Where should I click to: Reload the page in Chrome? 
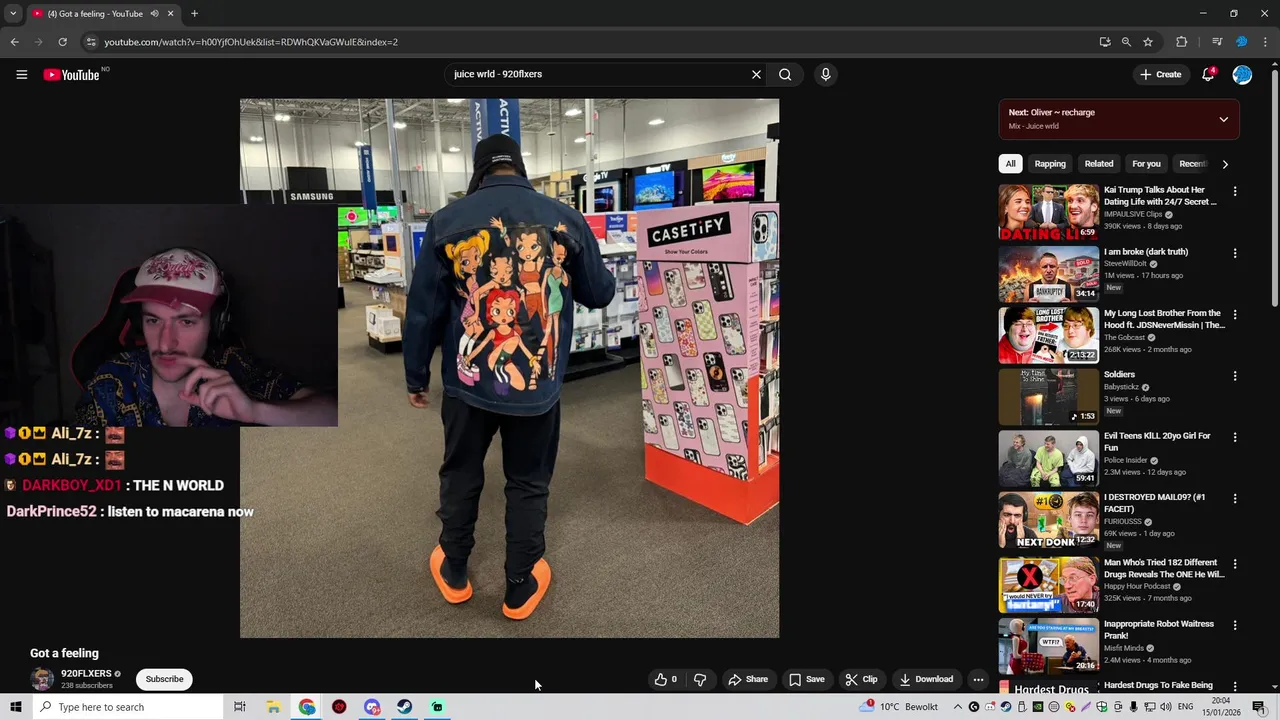[x=62, y=42]
